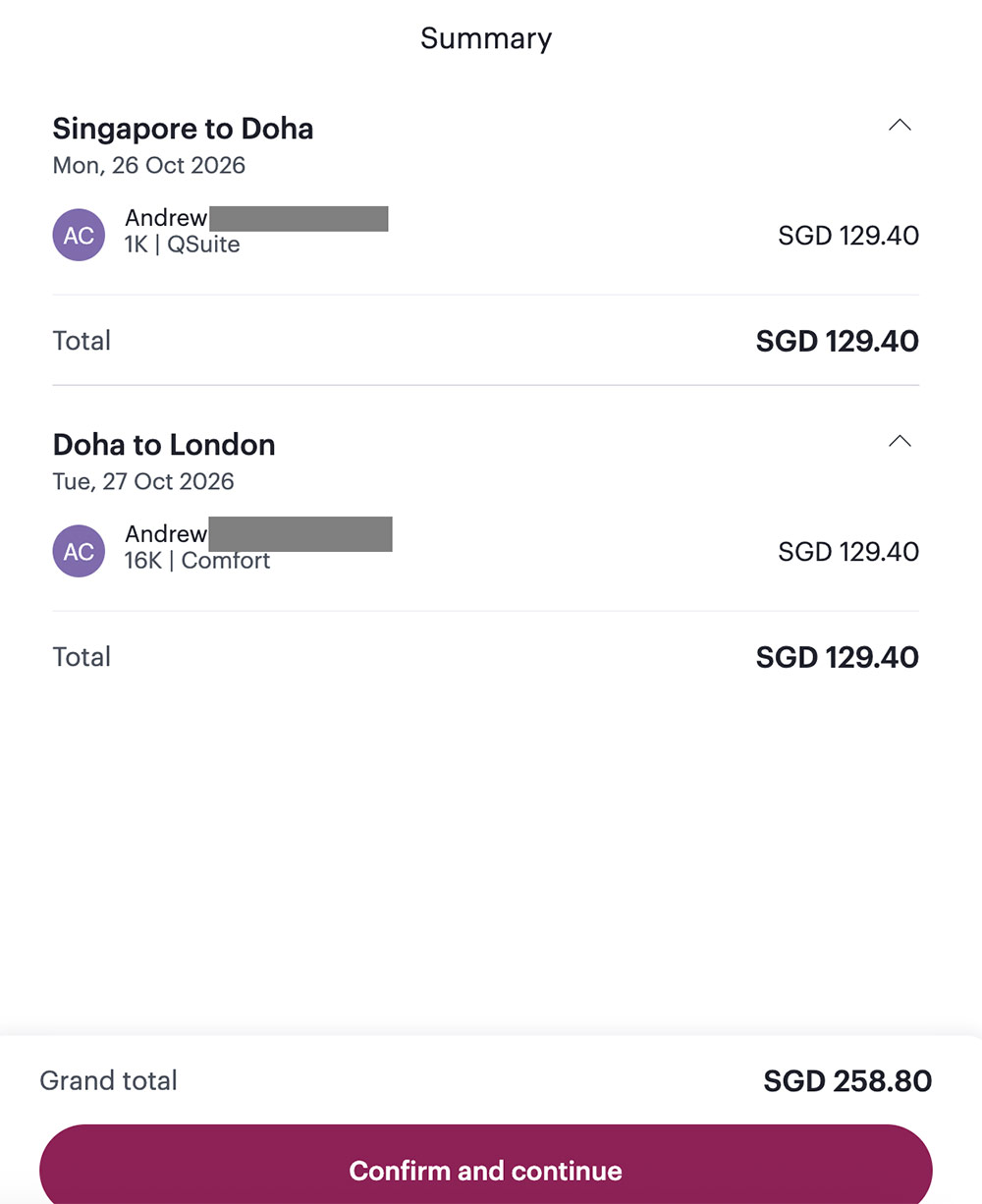Click the 16K | Comfort seat label
This screenshot has height=1204, width=982.
[x=196, y=561]
